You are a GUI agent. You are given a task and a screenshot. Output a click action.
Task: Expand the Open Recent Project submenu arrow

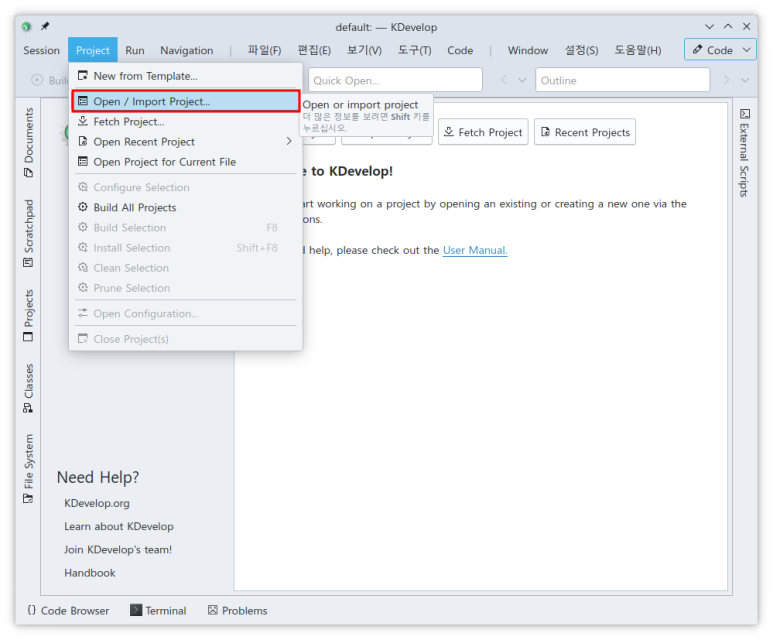pos(289,141)
